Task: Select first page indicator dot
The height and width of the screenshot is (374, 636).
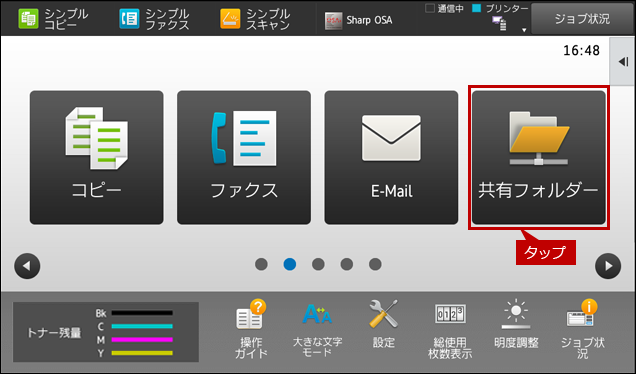Action: 261,264
